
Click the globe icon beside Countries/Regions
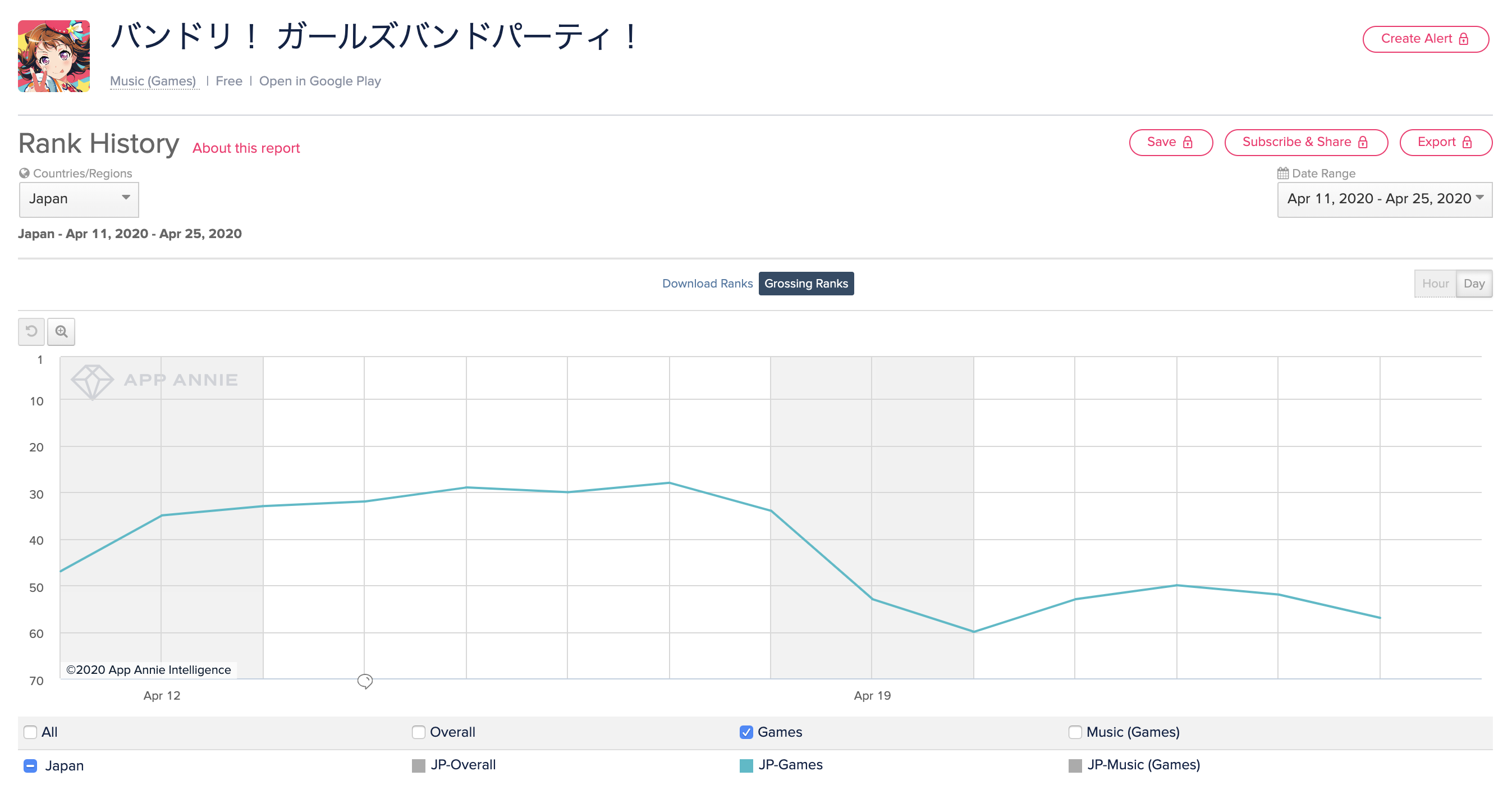click(x=24, y=174)
